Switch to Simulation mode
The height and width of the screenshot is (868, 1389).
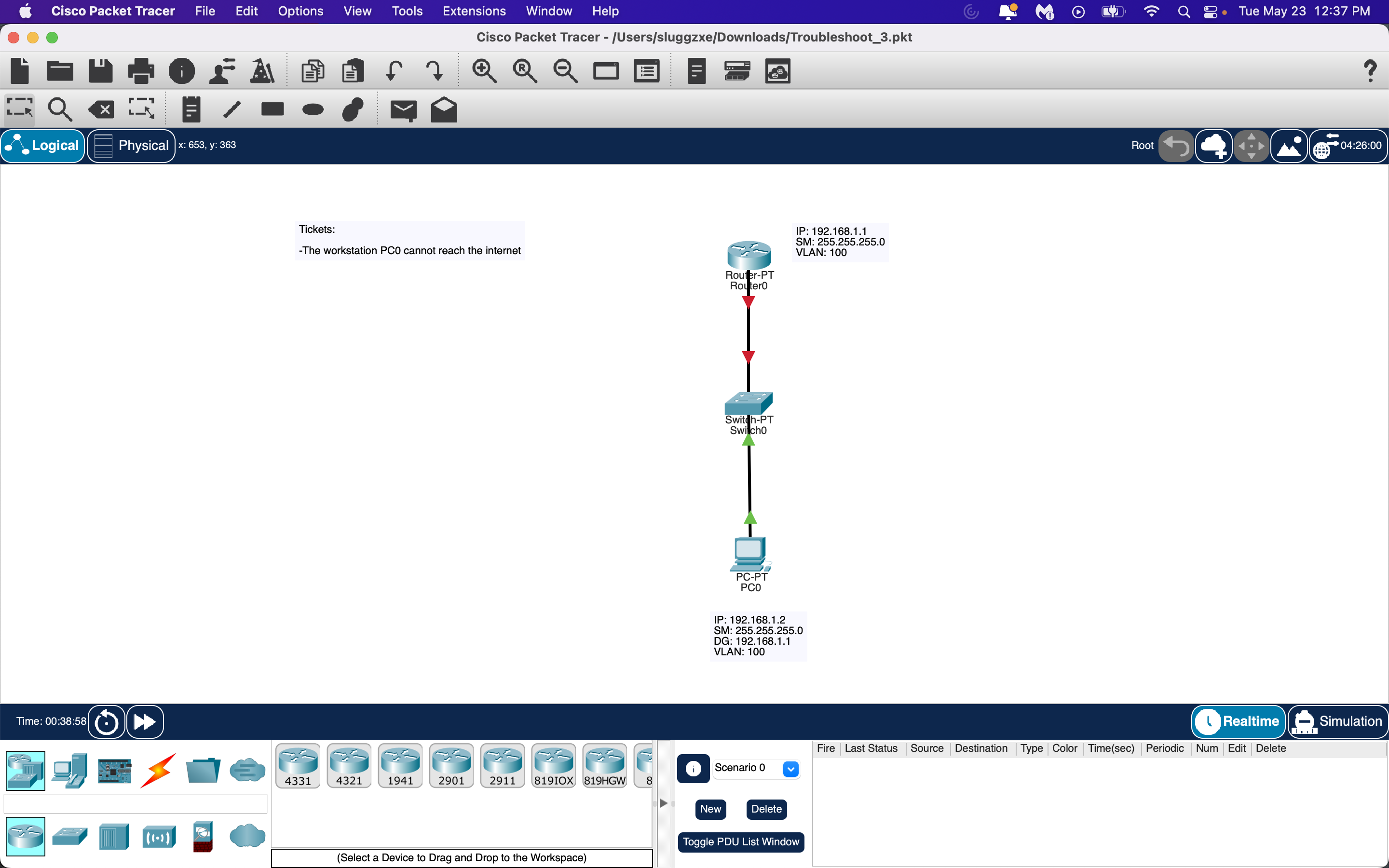click(1337, 721)
